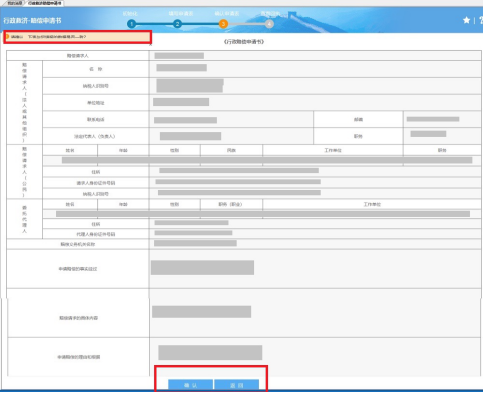Select step 1 circle in progress bar
Viewport: 483px width, 393px height.
click(x=132, y=24)
